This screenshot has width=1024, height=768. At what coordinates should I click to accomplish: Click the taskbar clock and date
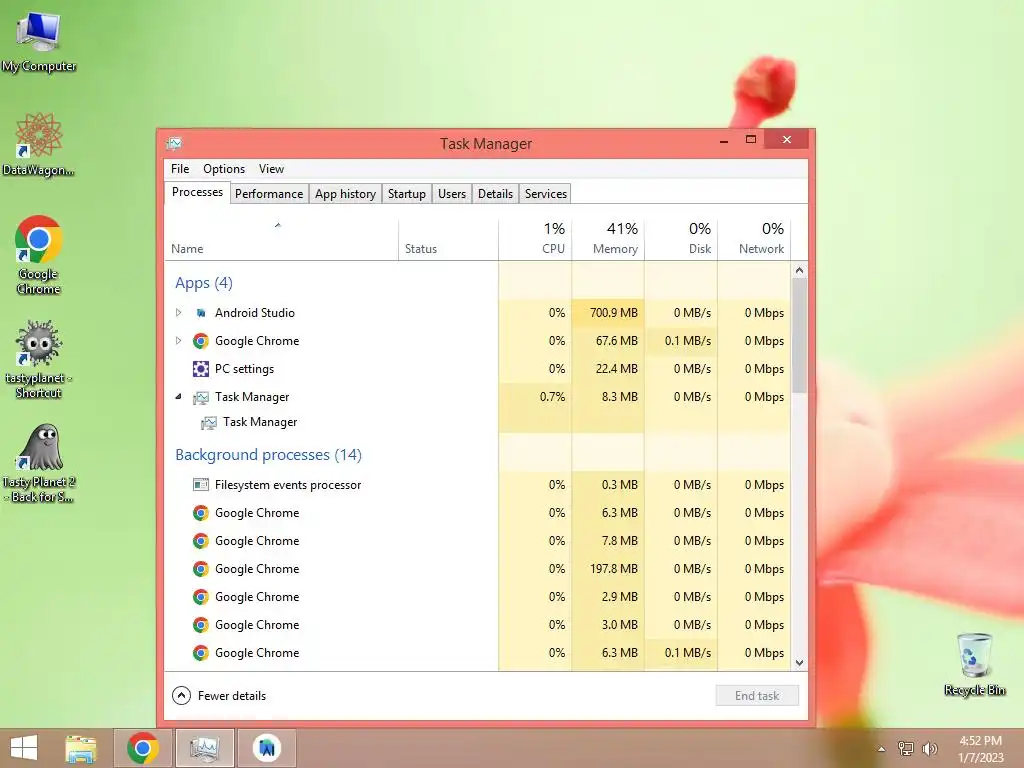click(980, 749)
